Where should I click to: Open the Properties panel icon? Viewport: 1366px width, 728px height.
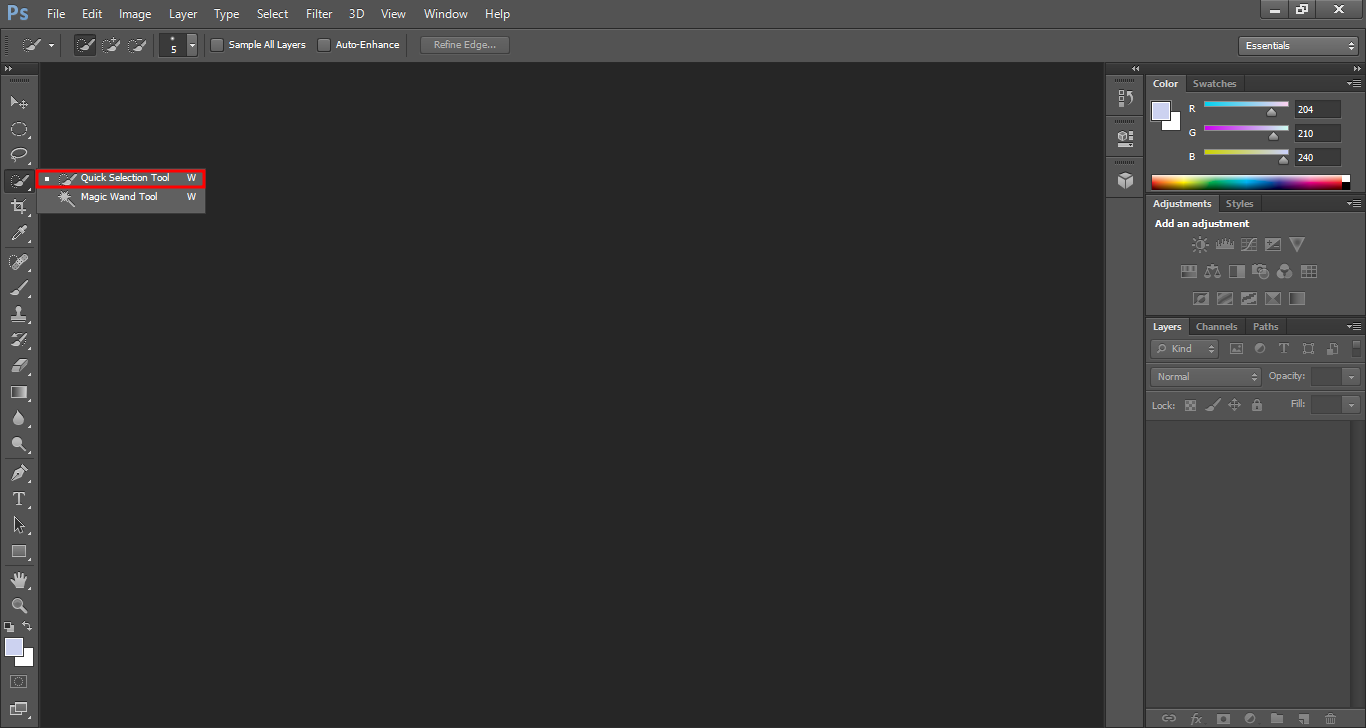point(1125,138)
